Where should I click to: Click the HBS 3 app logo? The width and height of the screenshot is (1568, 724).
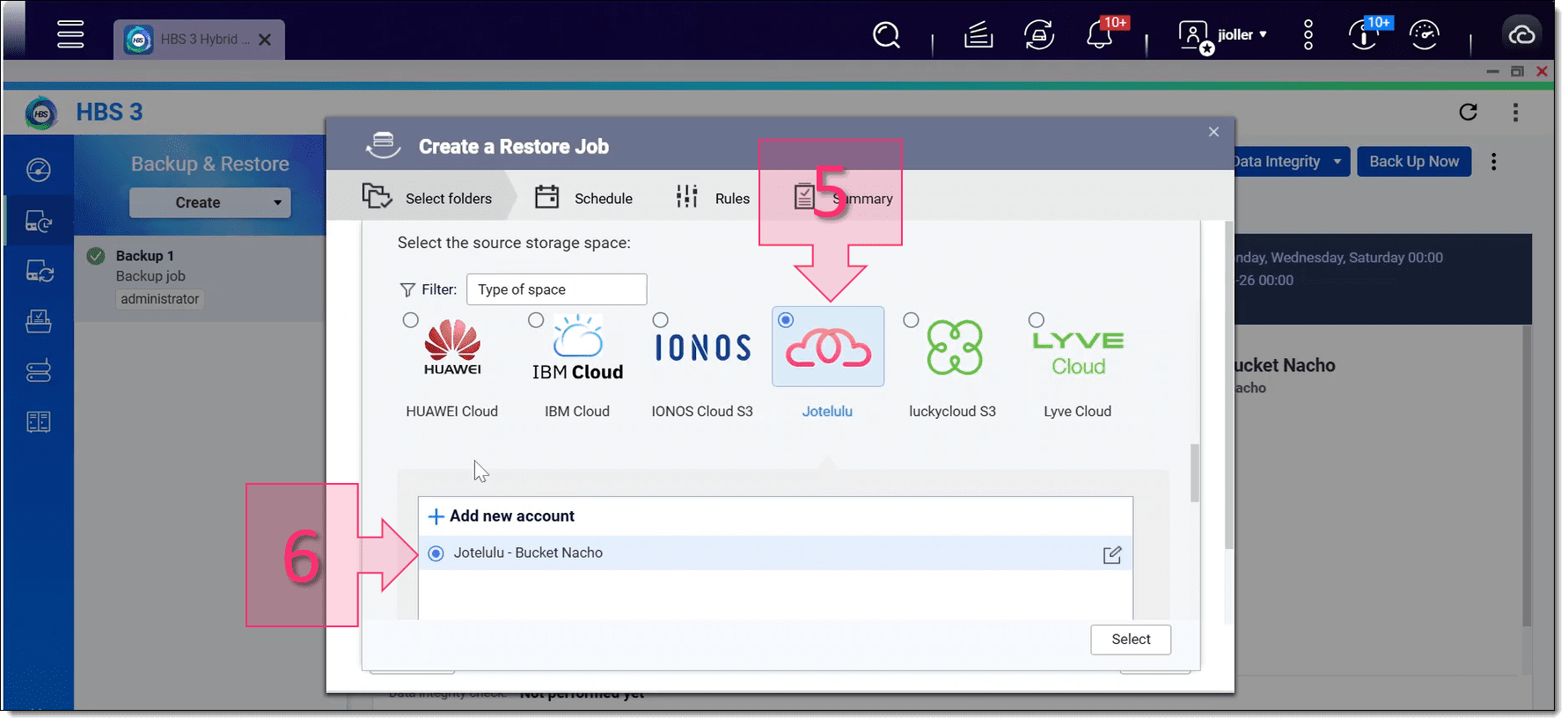(41, 113)
